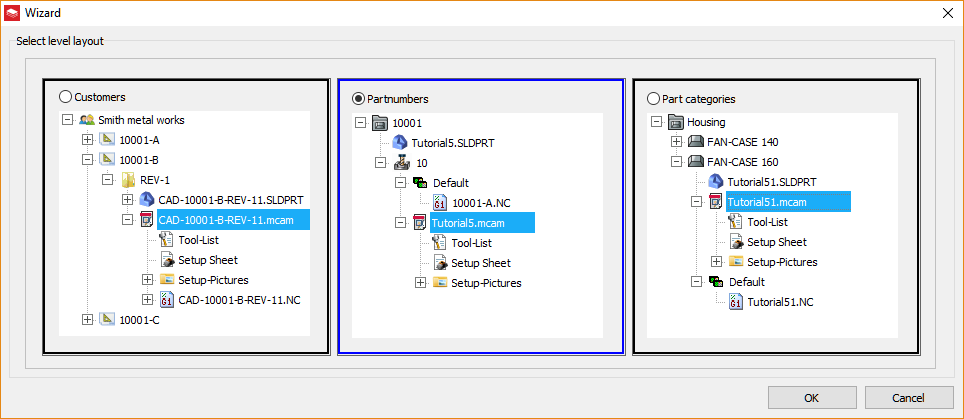The width and height of the screenshot is (964, 419).
Task: Click the Tutorial5.SLDPRT file icon
Action: pos(400,143)
